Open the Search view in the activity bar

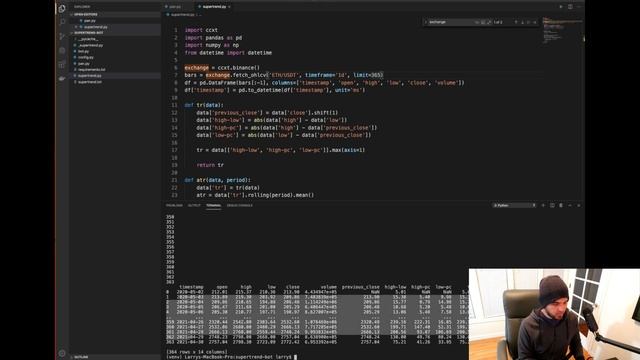pyautogui.click(x=62, y=22)
